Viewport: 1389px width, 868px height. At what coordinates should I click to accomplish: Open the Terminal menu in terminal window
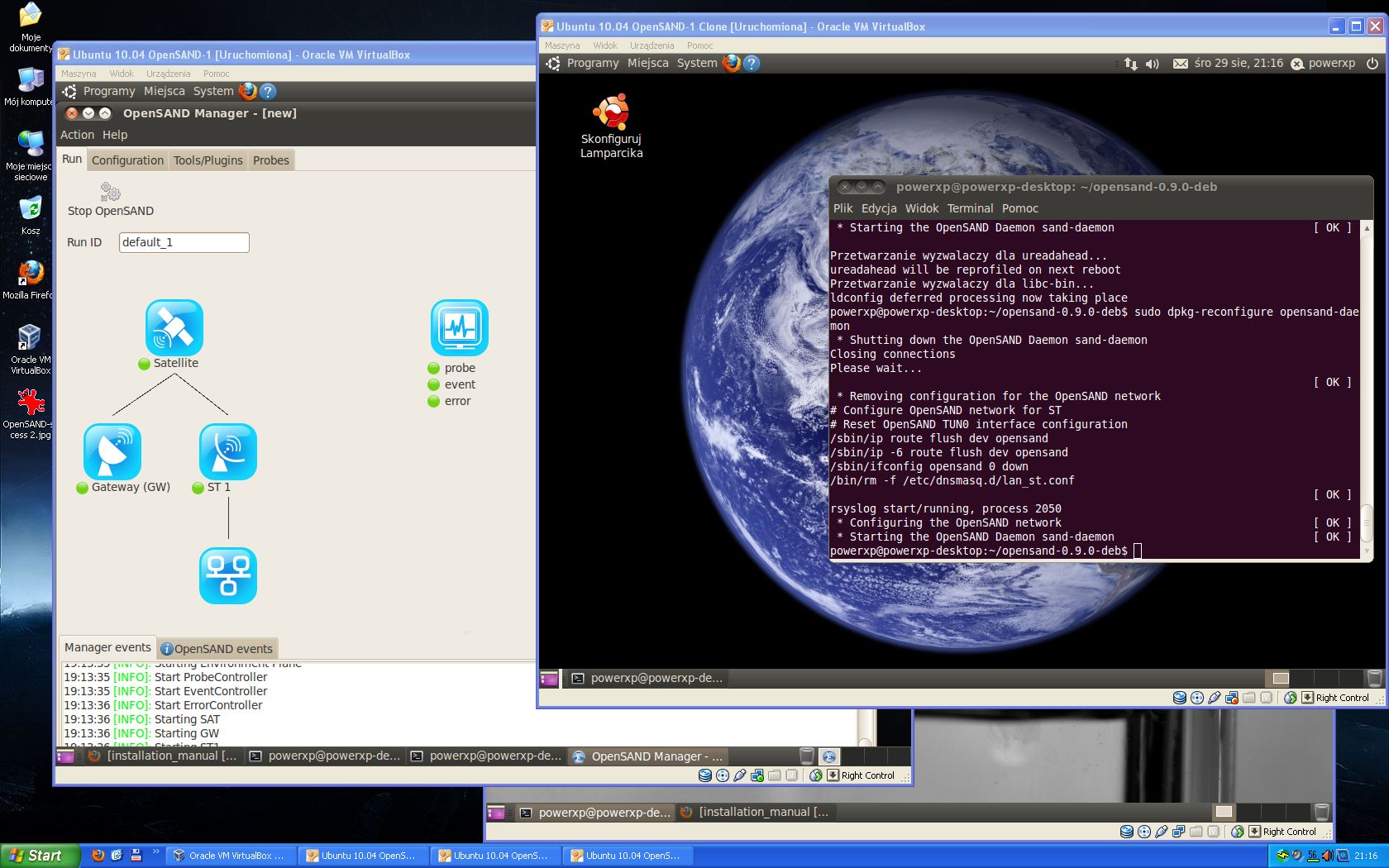(970, 208)
